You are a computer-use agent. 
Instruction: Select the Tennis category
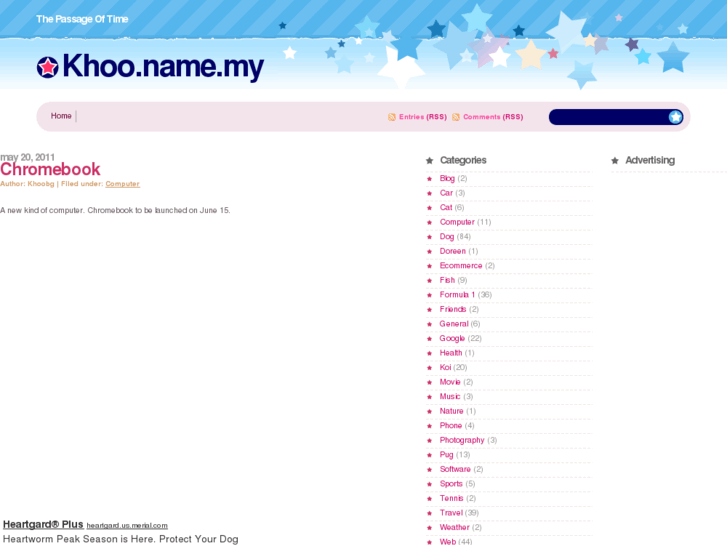point(451,498)
